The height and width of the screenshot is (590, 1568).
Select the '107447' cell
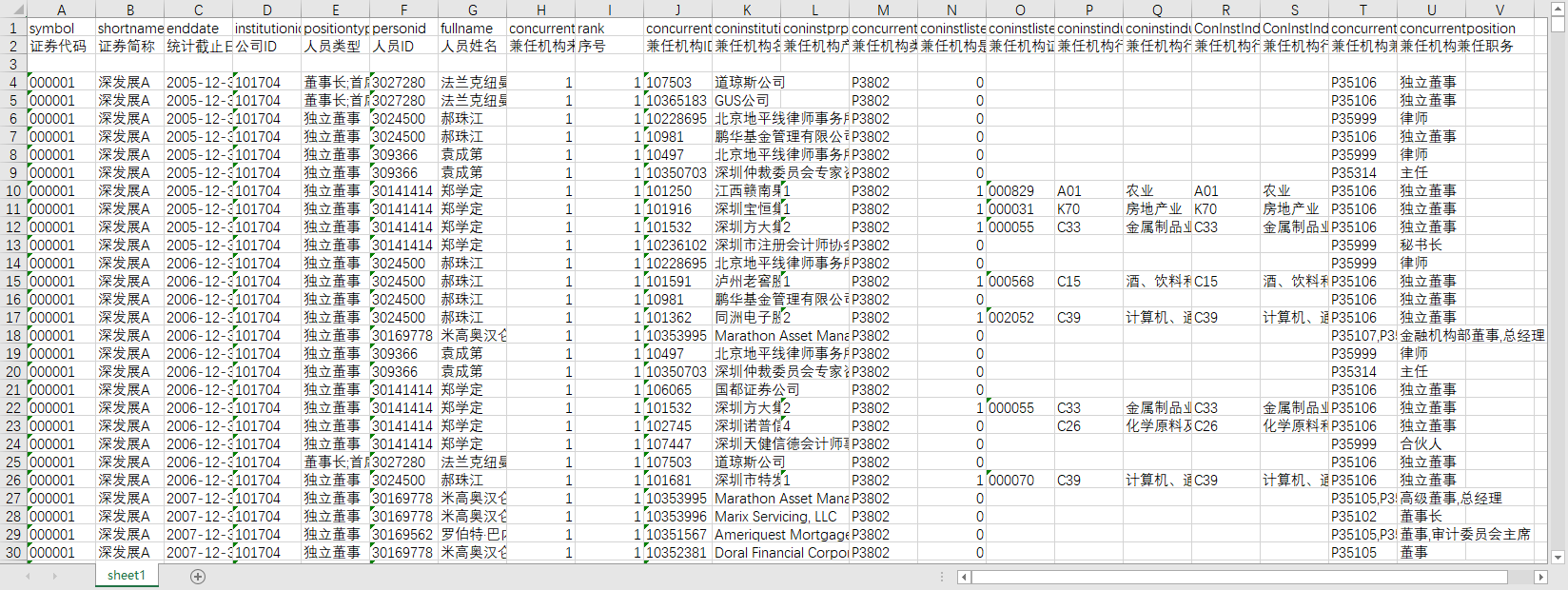[x=678, y=443]
